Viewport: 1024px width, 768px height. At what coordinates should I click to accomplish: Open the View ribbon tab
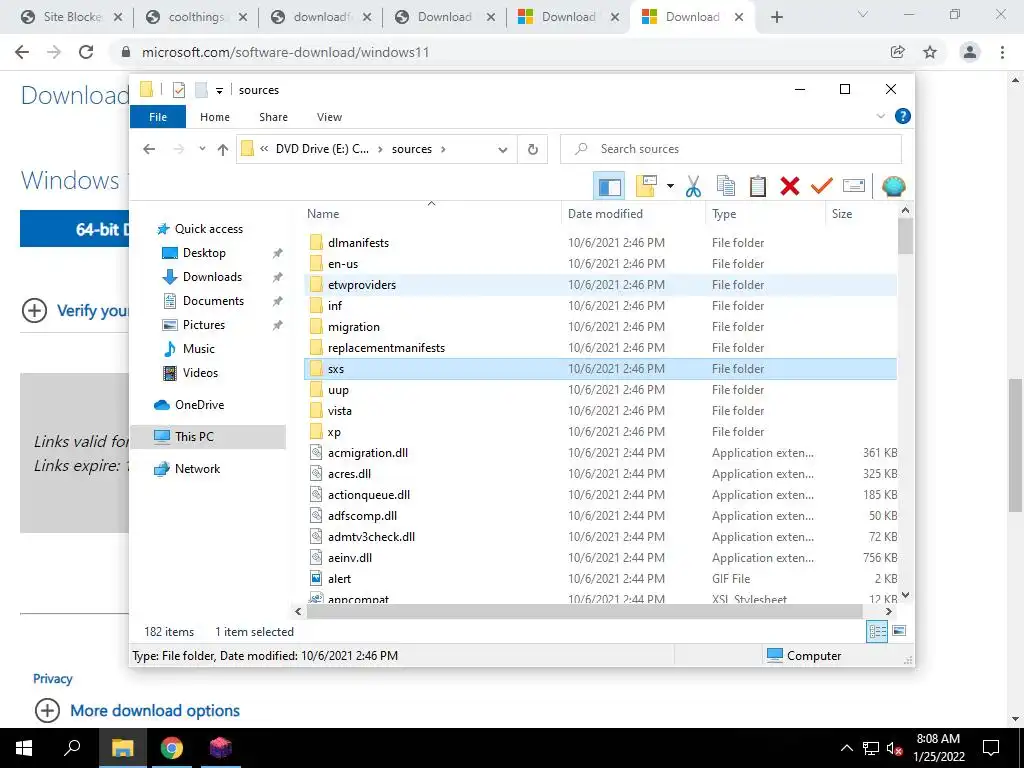click(x=329, y=117)
